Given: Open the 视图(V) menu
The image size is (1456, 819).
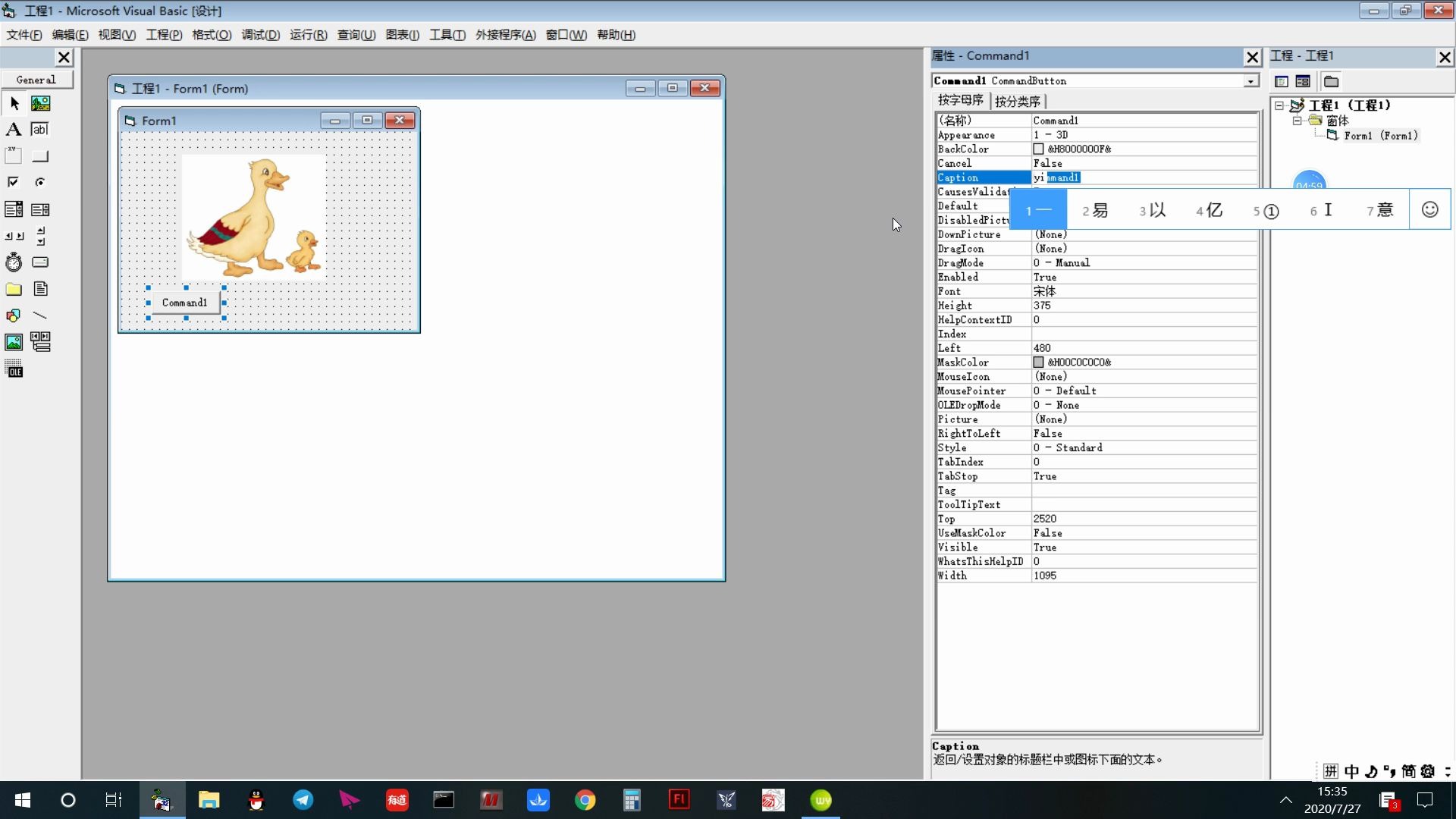Looking at the screenshot, I should 117,35.
